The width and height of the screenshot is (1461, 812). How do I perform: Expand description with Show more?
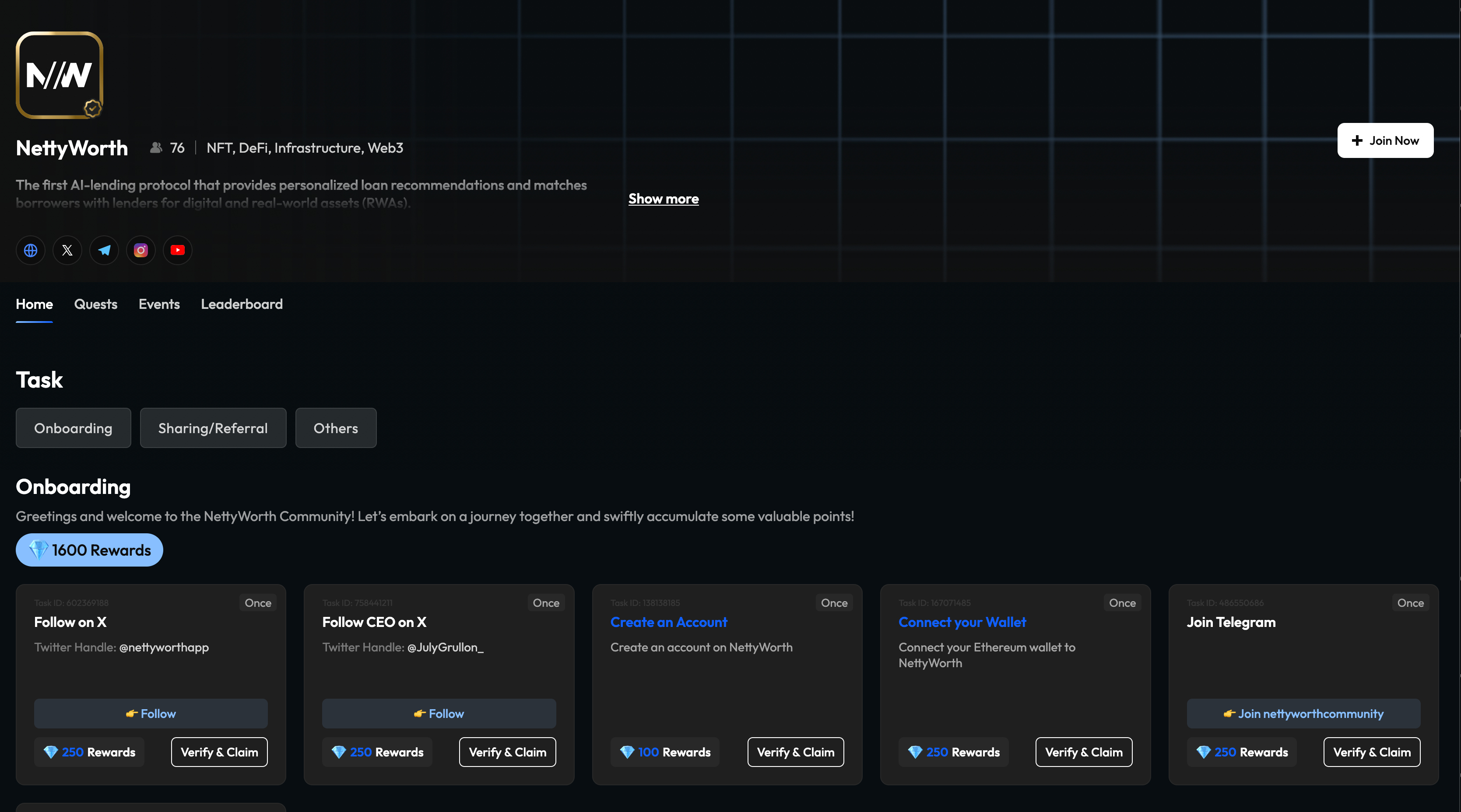click(663, 199)
